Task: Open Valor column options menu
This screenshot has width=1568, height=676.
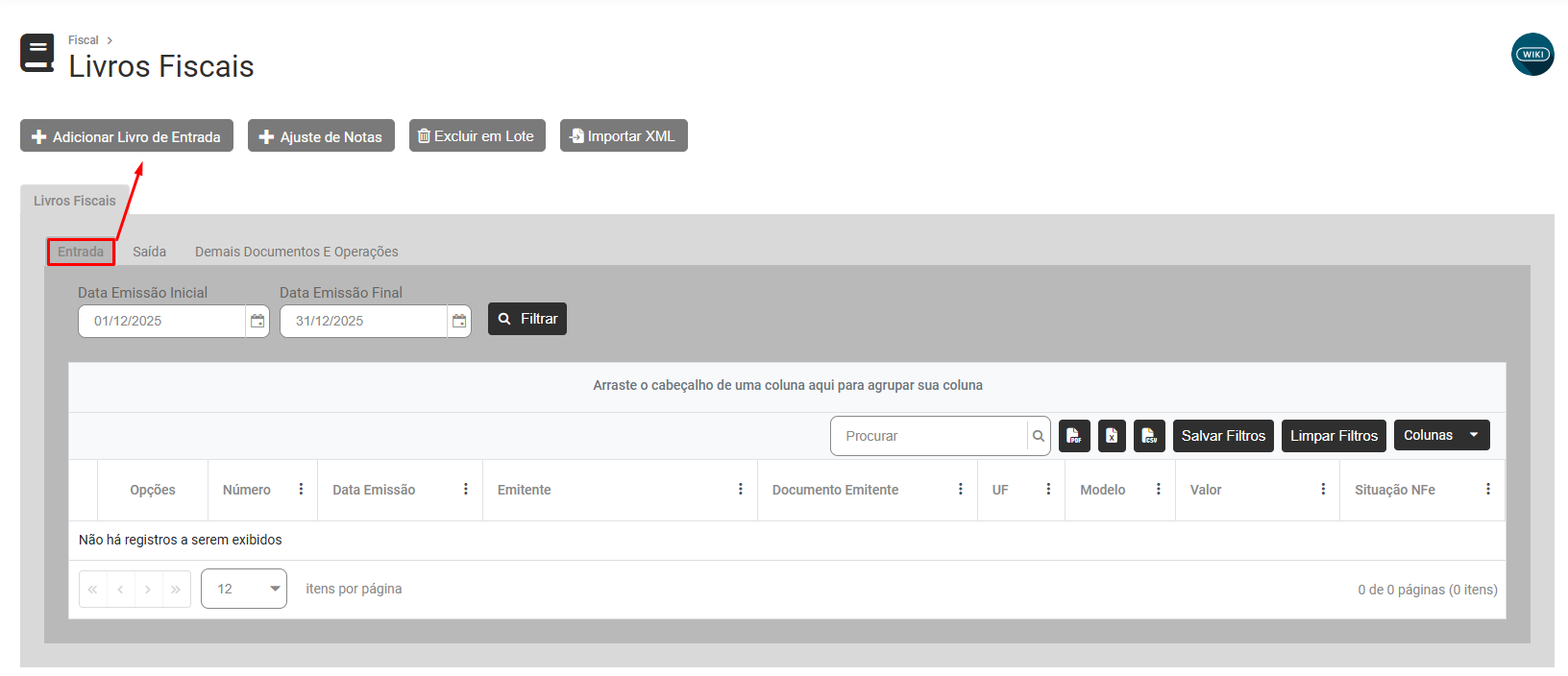Action: click(1323, 490)
